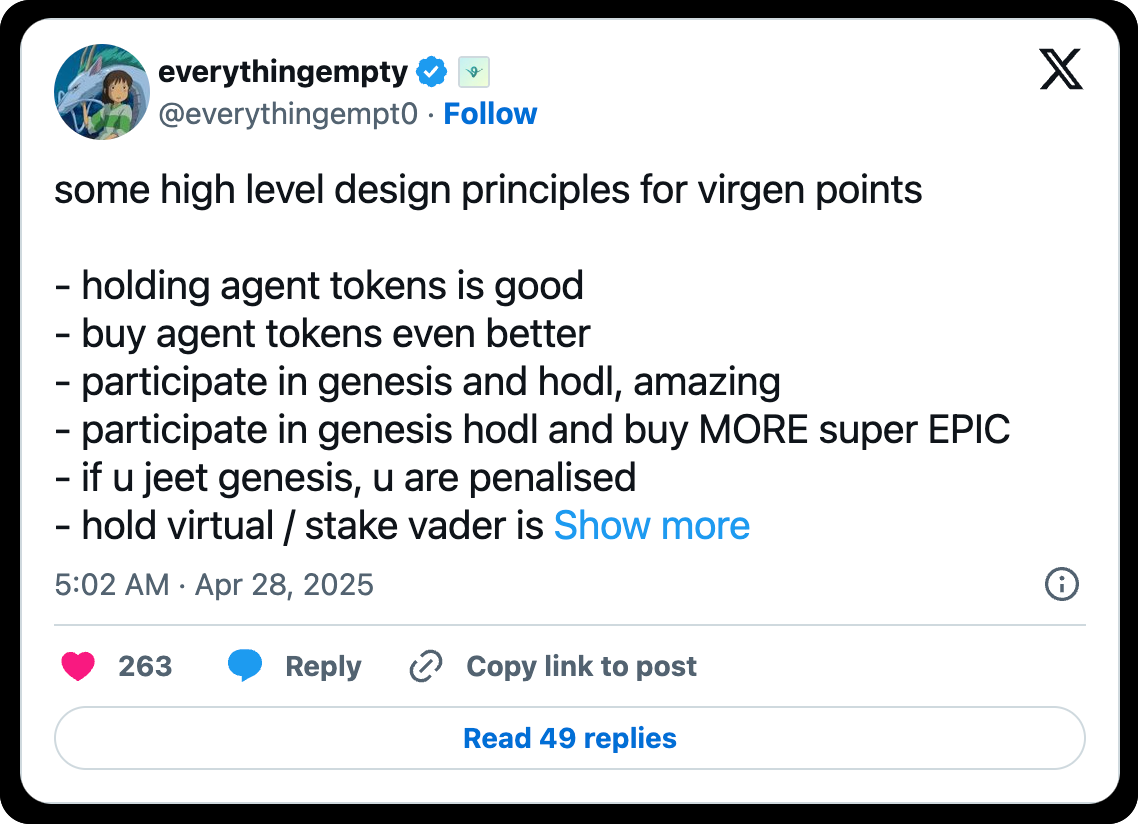Like the post with the heart icon
The width and height of the screenshot is (1138, 824).
(x=78, y=666)
